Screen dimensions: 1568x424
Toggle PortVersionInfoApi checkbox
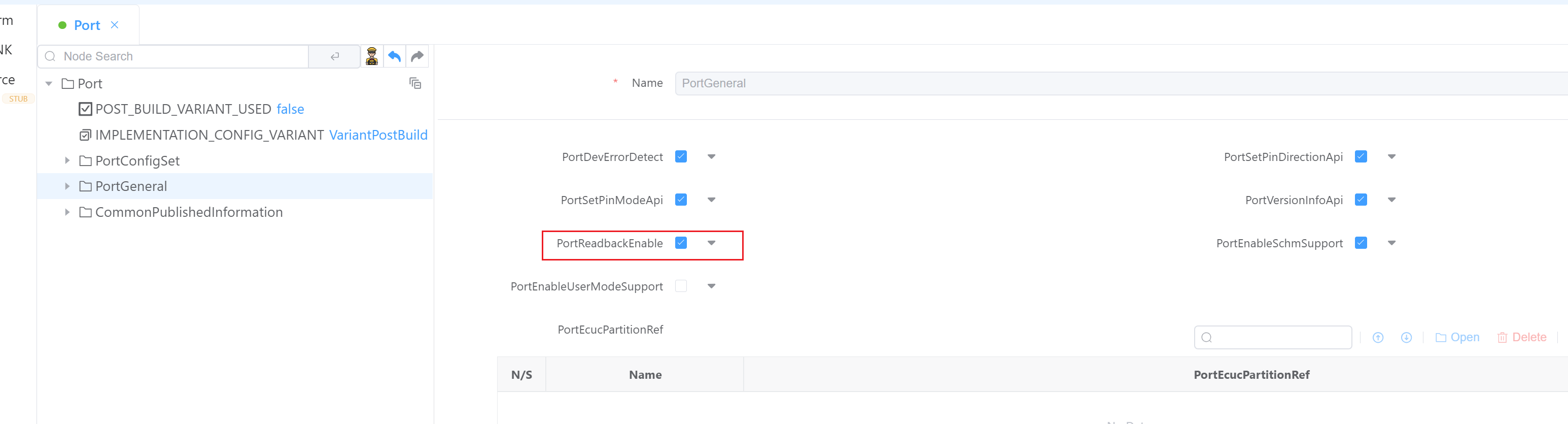1361,200
